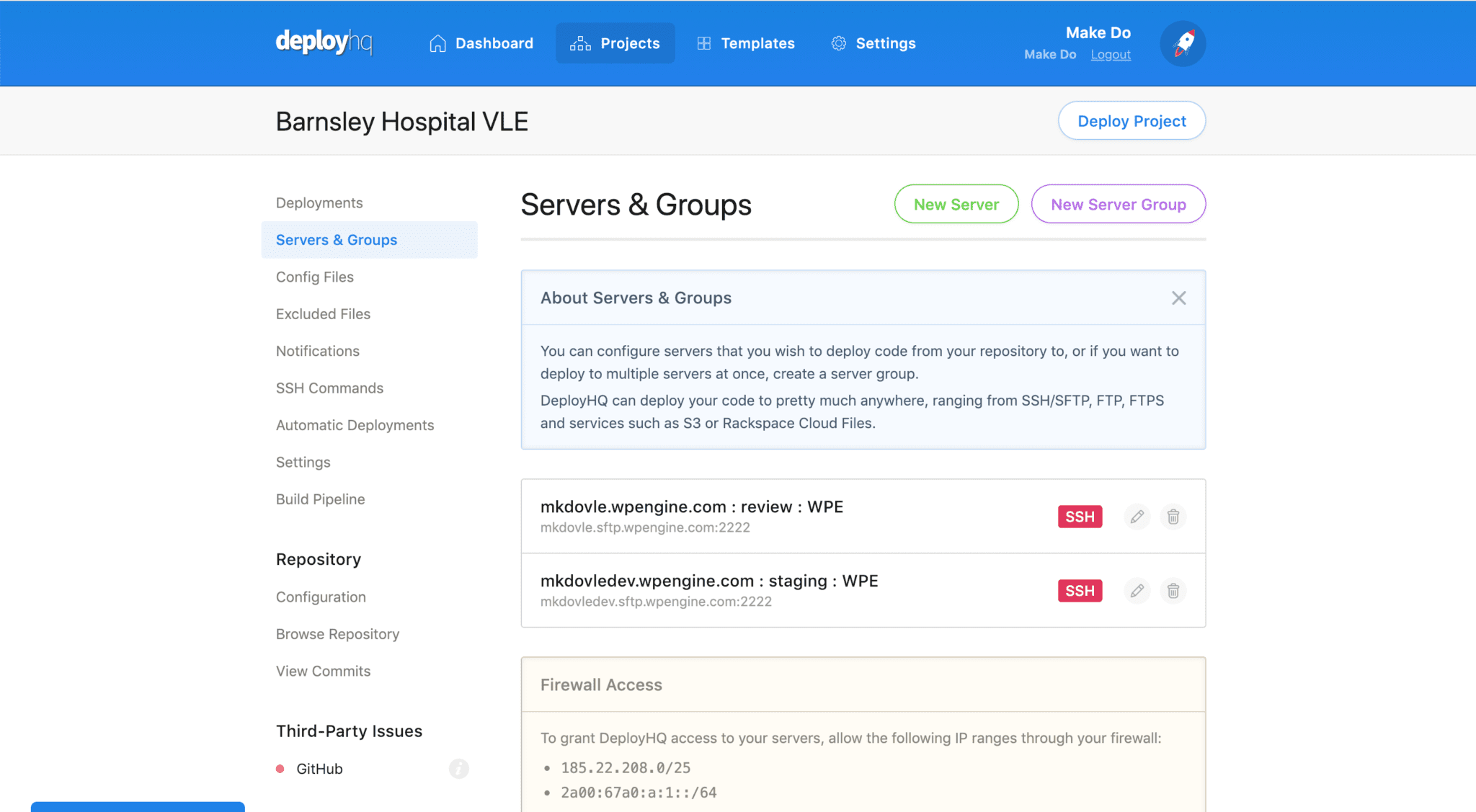
Task: Open SSH Commands in the sidebar
Action: [x=329, y=388]
